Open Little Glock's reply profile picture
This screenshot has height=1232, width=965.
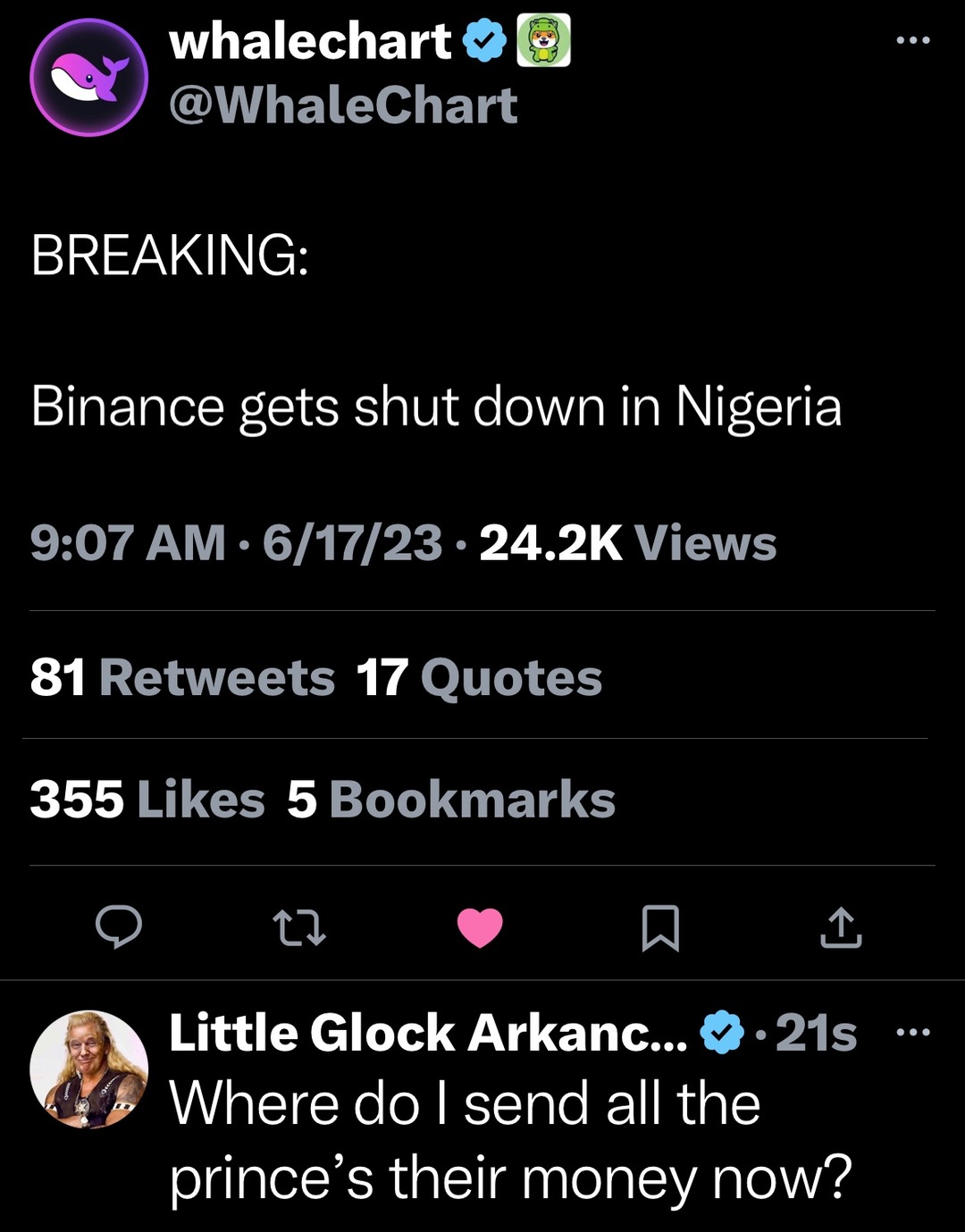pos(88,1069)
